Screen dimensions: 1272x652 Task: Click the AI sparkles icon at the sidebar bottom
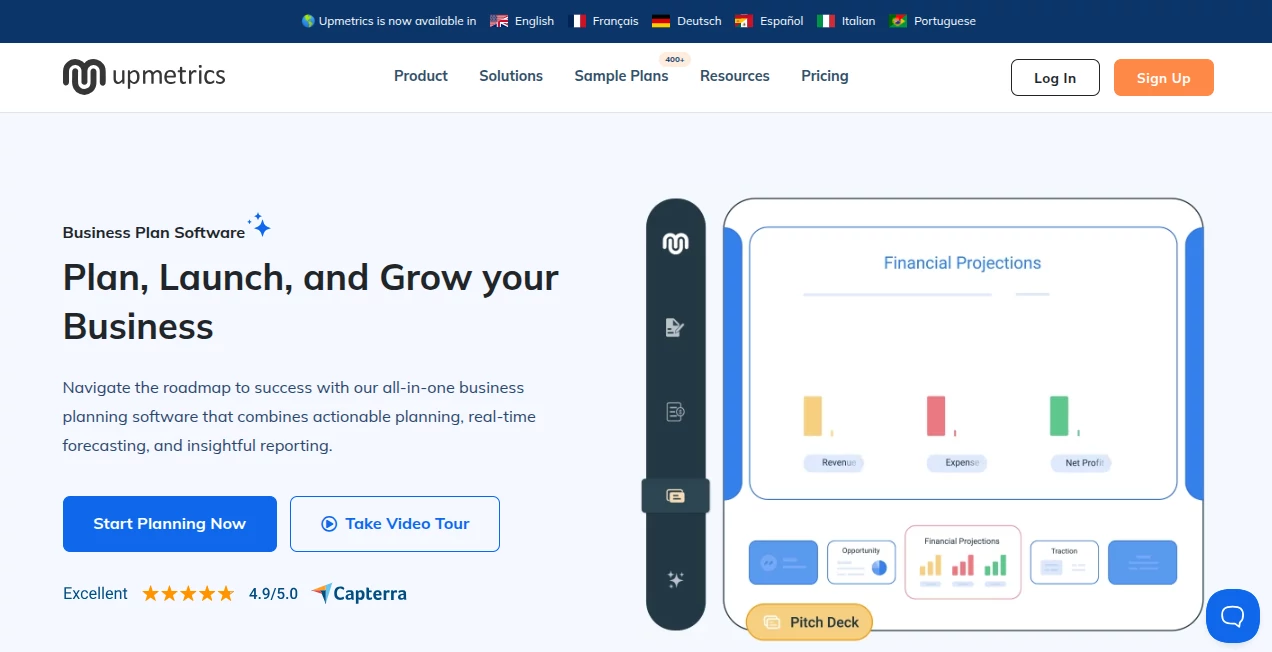pos(675,579)
